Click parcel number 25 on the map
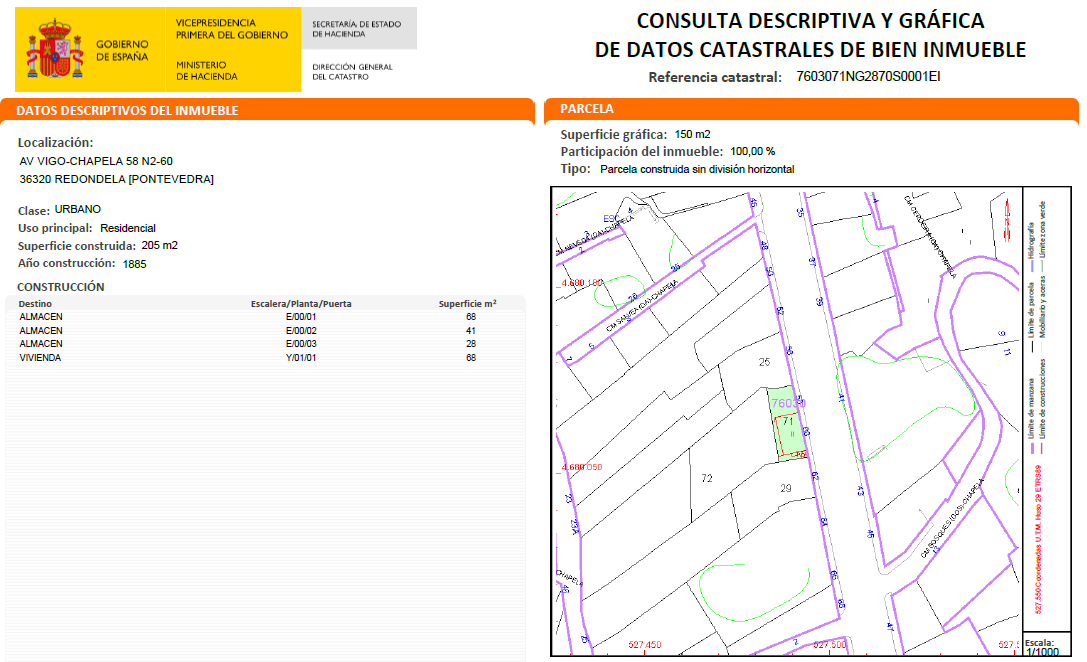Screen dimensions: 1087x662 pyautogui.click(x=765, y=362)
